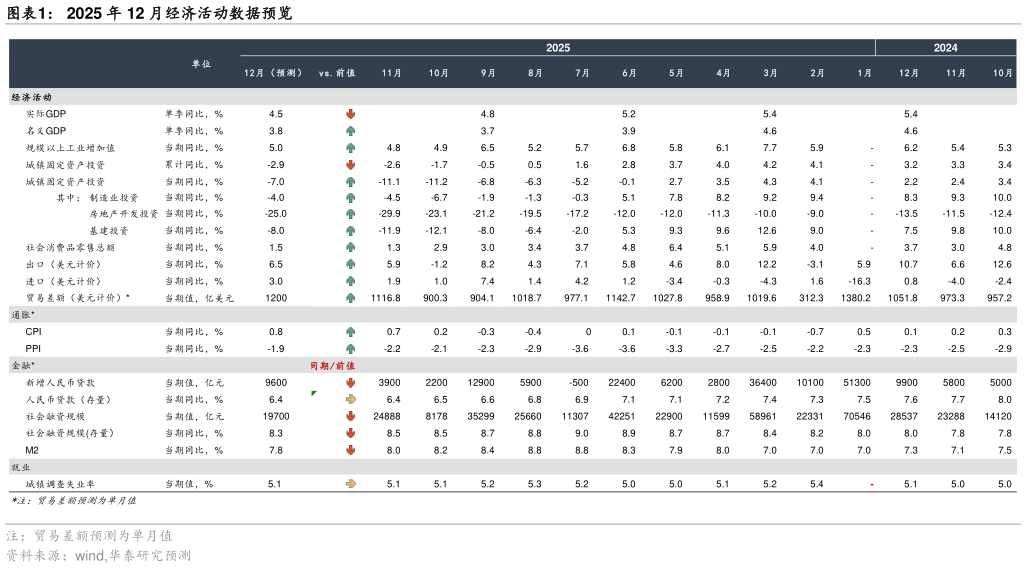Click the green arrow in 制造业投资 row
The height and width of the screenshot is (568, 1027).
click(x=350, y=198)
